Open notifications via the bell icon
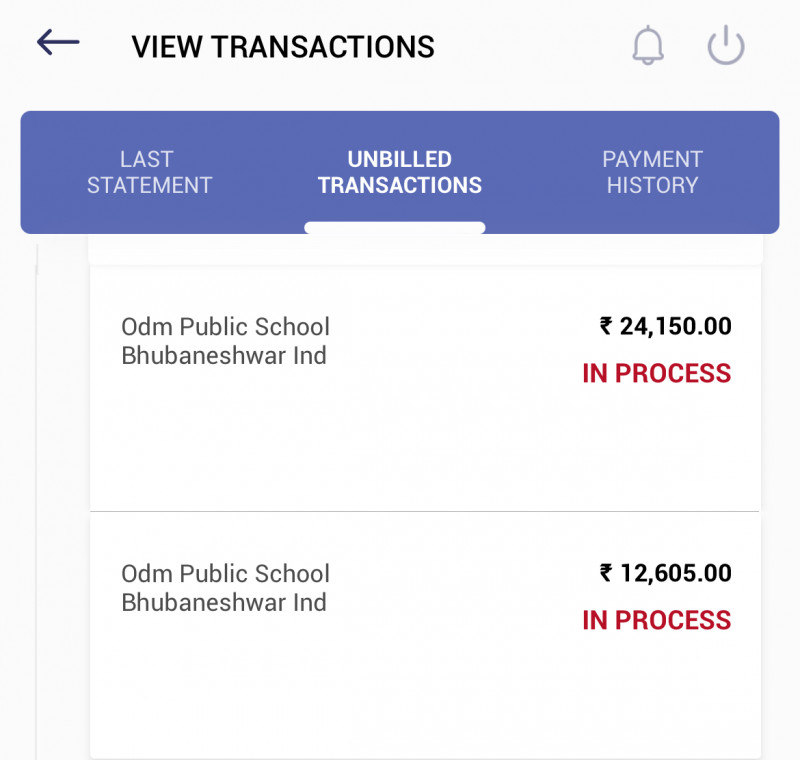The width and height of the screenshot is (800, 760). click(648, 46)
